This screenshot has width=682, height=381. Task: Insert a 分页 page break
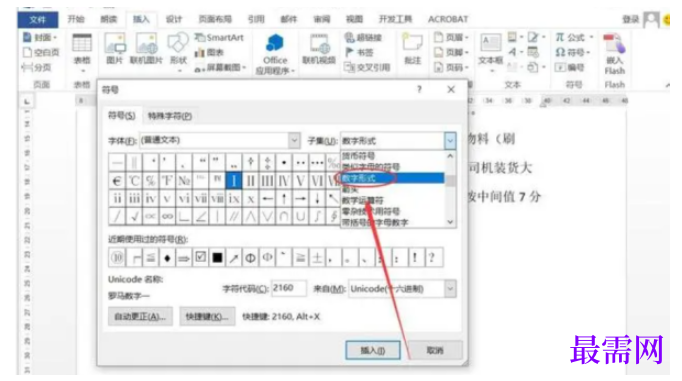click(x=37, y=67)
